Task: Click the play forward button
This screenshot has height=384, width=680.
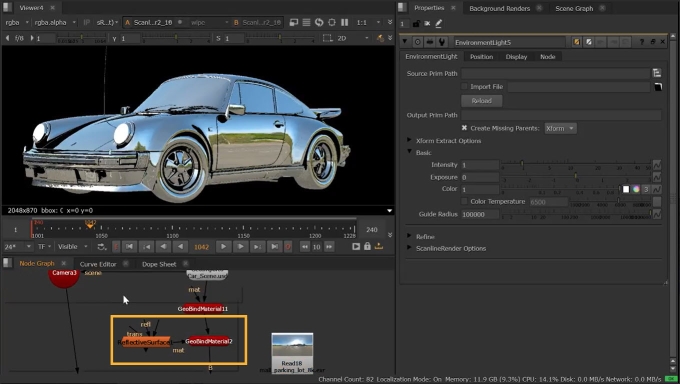Action: pos(223,246)
